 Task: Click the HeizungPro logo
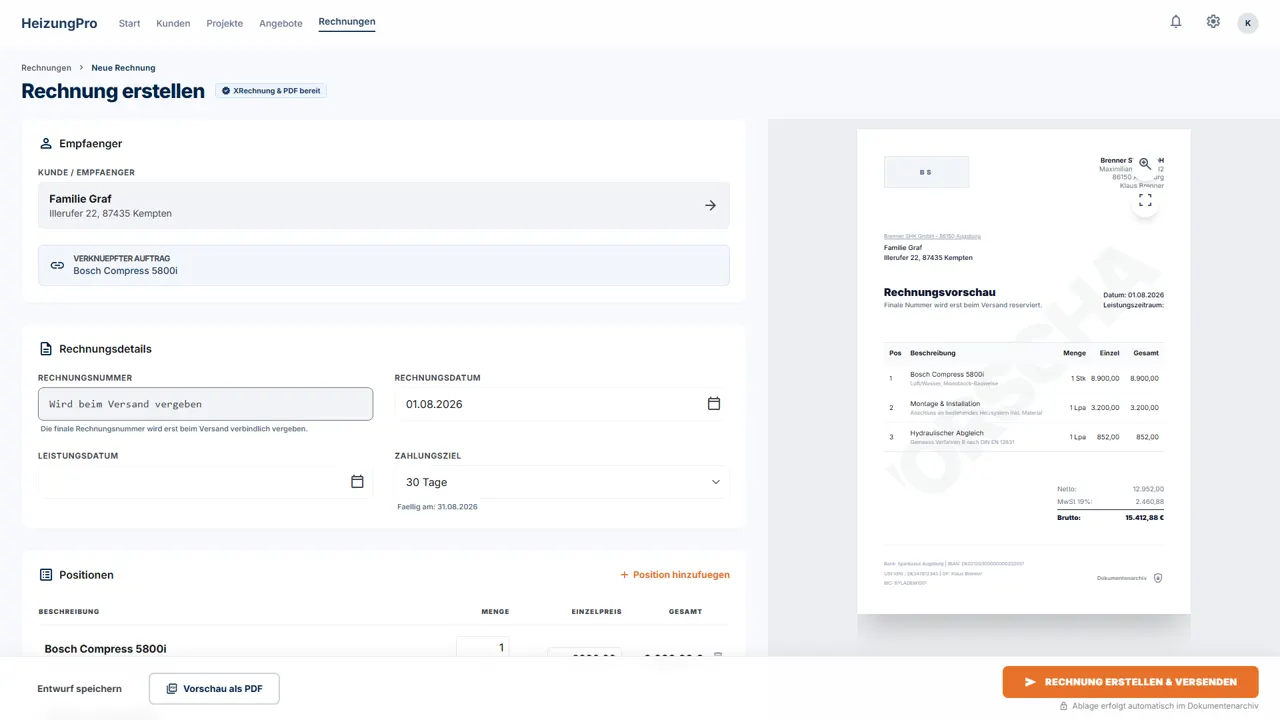(x=59, y=23)
